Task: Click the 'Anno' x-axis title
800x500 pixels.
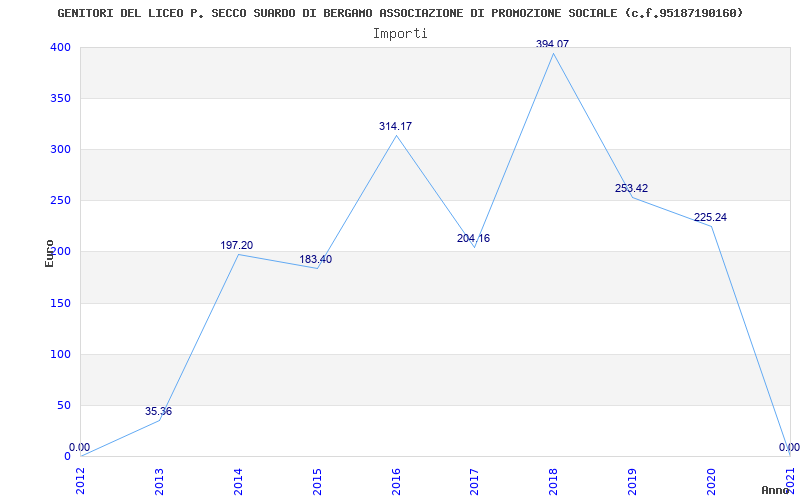Action: click(x=774, y=490)
